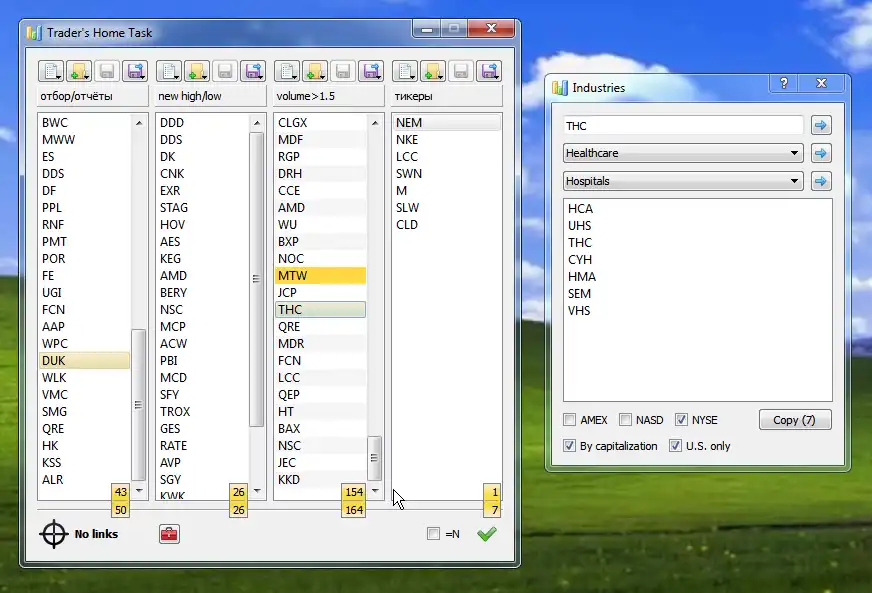Click arrow button next to THC field
872x593 pixels.
click(x=821, y=125)
